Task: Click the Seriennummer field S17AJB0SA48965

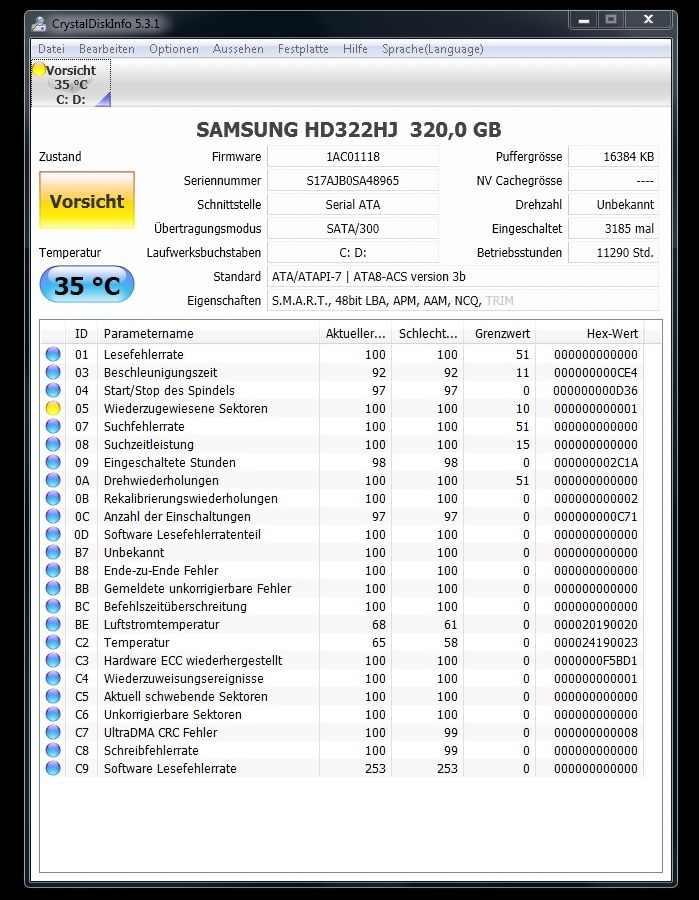Action: click(353, 180)
